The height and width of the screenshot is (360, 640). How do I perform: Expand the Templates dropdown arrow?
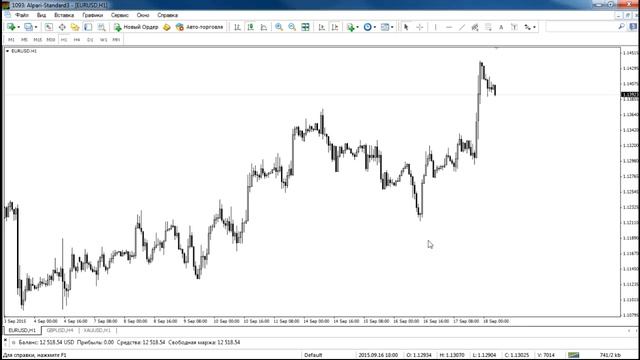tap(392, 27)
